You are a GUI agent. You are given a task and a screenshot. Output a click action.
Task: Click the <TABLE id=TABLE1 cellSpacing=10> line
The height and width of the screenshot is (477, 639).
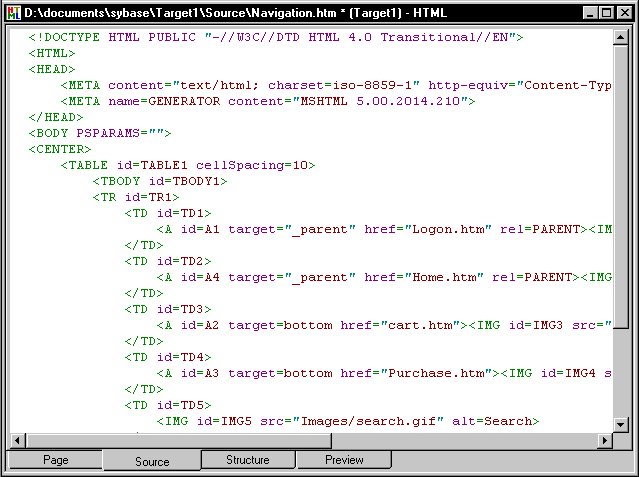(x=188, y=165)
